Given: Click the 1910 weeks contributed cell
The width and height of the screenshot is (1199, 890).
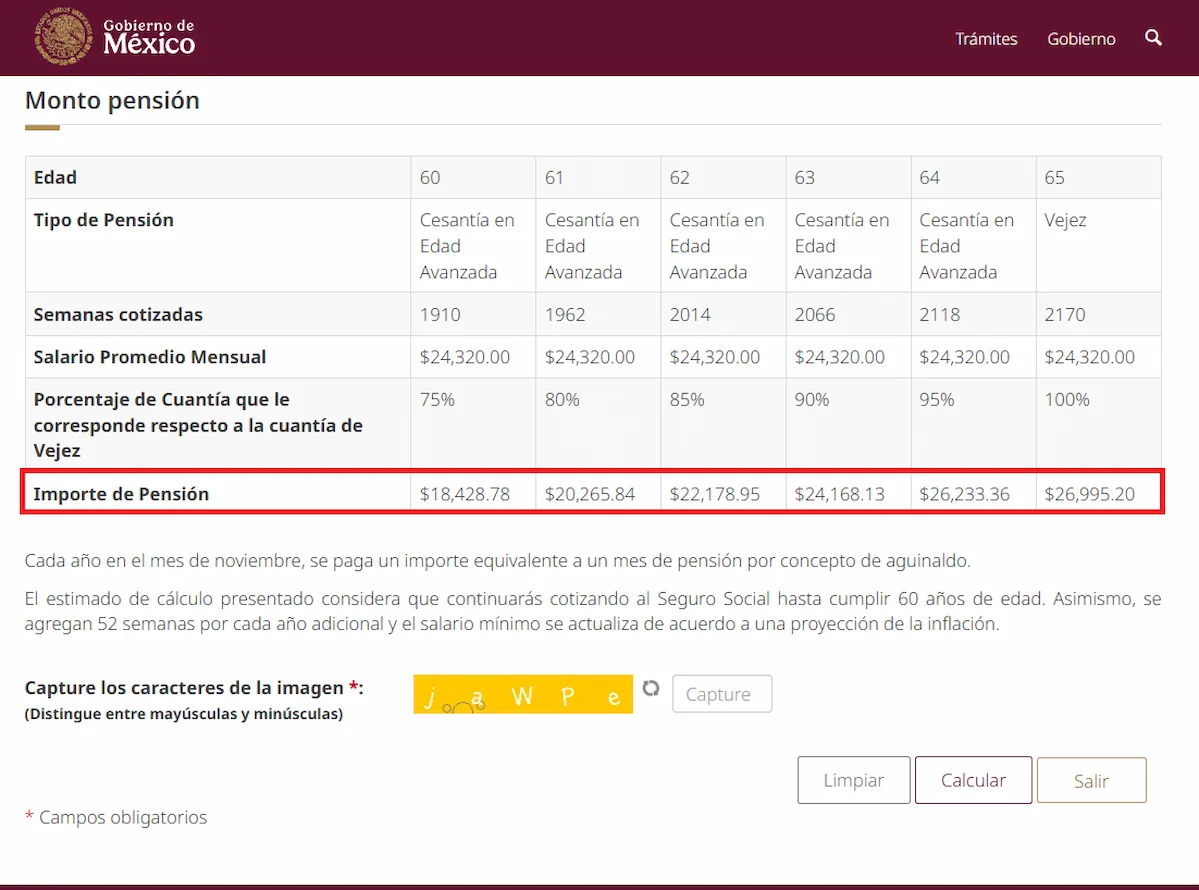Looking at the screenshot, I should 440,315.
